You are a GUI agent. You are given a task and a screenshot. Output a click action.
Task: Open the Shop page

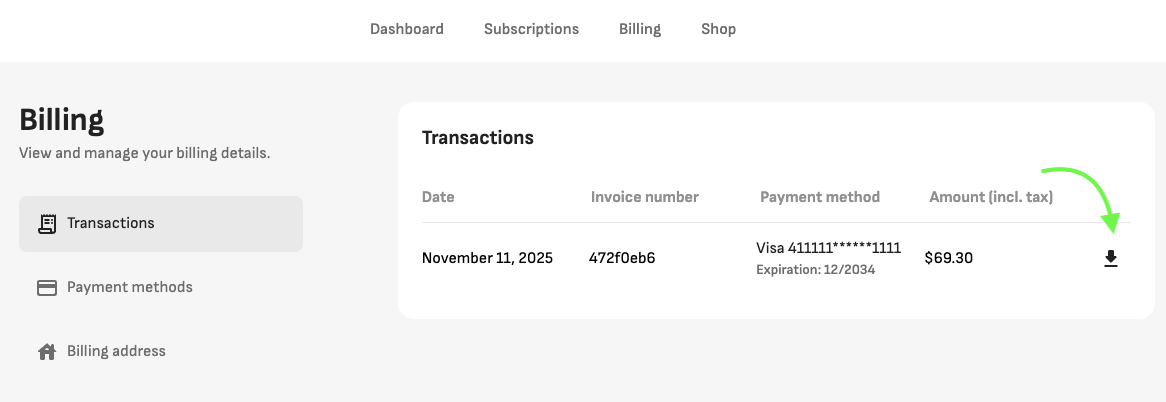click(x=718, y=29)
